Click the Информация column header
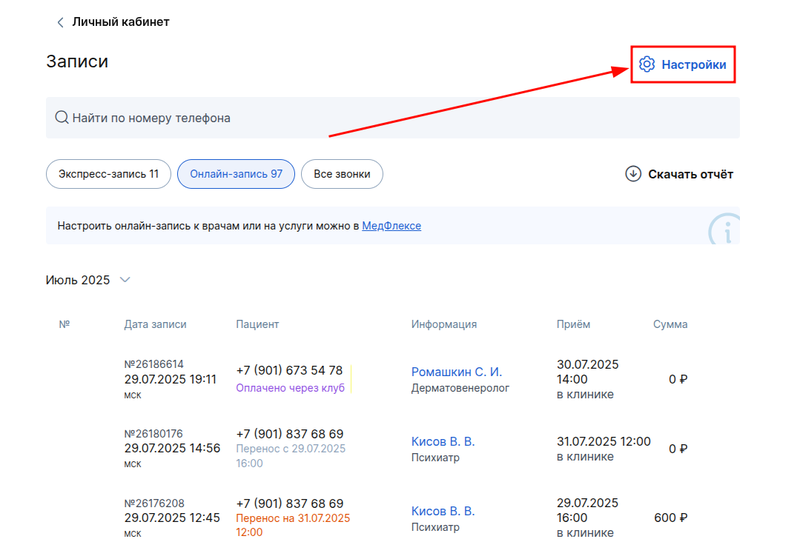This screenshot has height=559, width=800. [x=444, y=324]
